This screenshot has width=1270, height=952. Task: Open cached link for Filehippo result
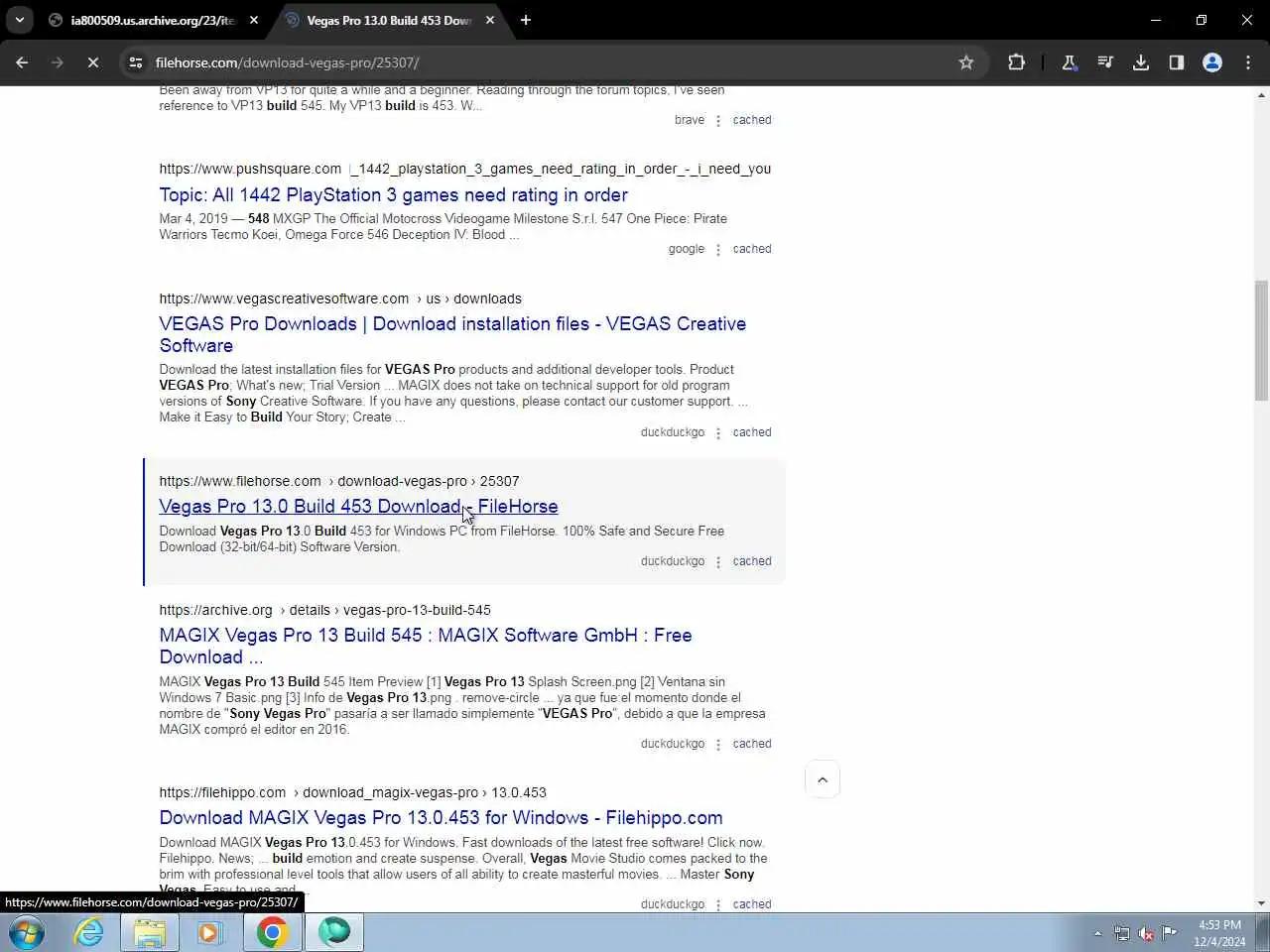coord(752,904)
